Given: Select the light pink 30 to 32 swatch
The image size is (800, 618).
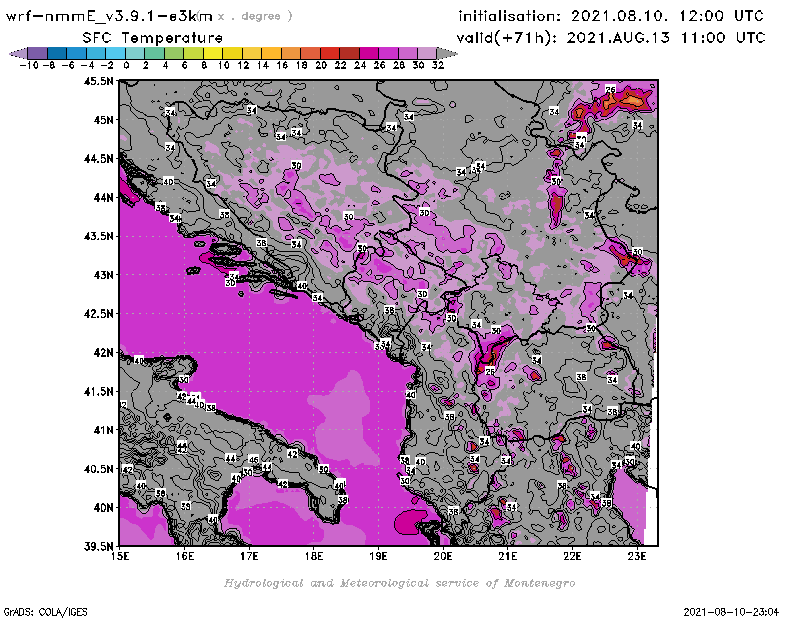Looking at the screenshot, I should (427, 53).
